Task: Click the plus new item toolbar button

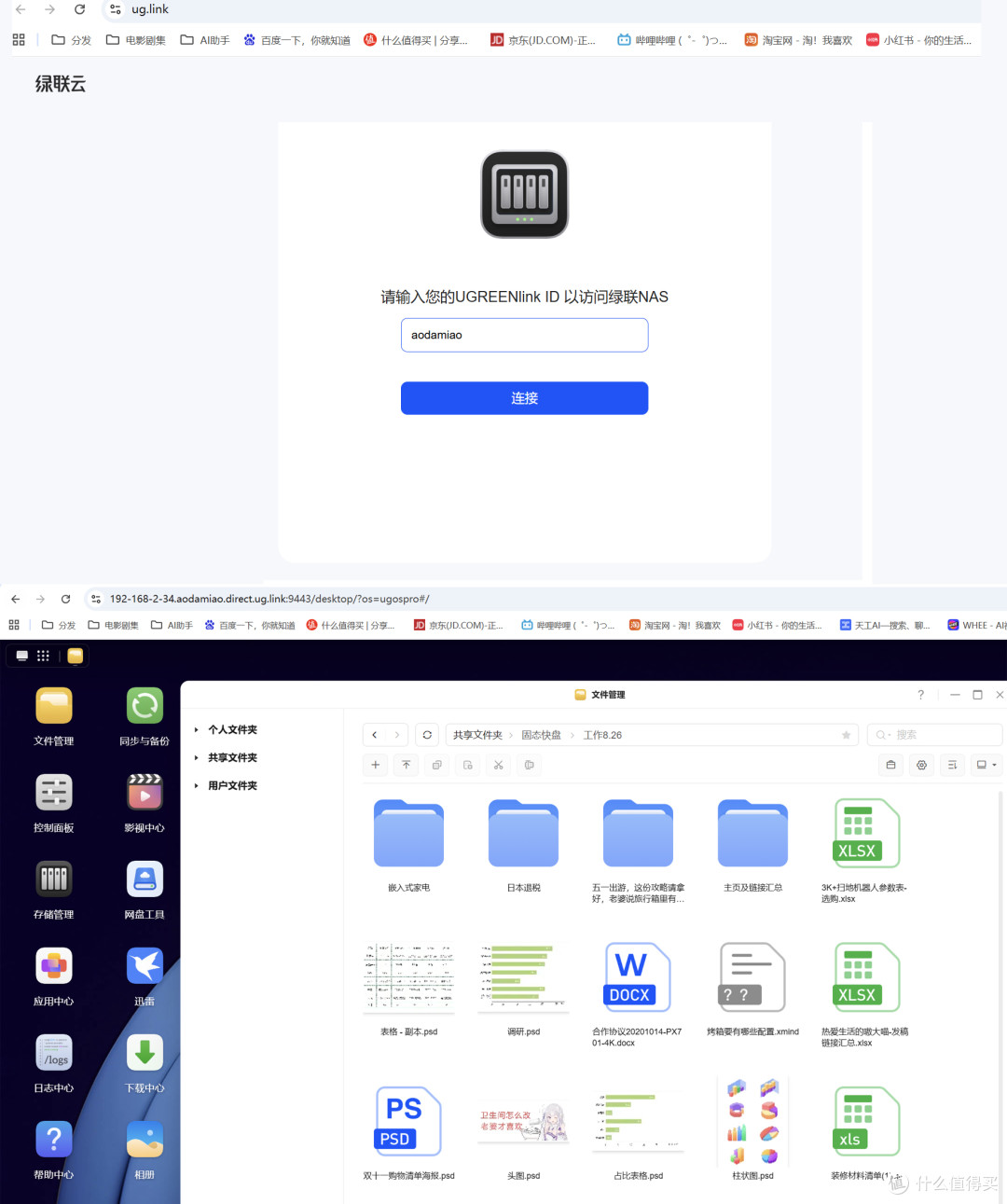Action: [x=376, y=765]
